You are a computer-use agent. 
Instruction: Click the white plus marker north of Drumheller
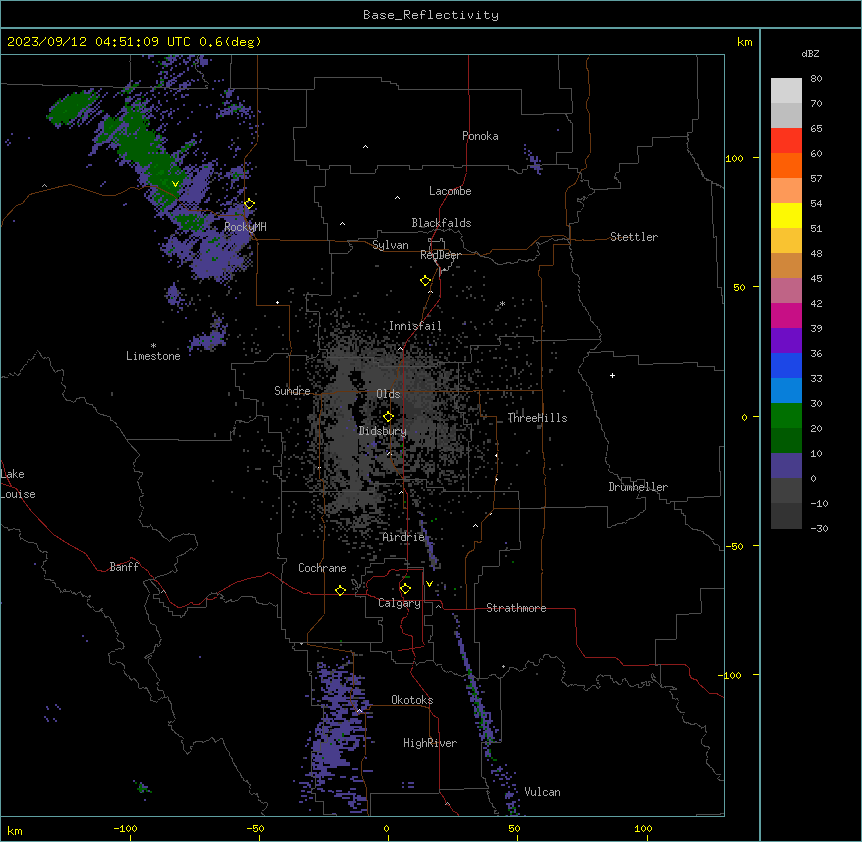tap(612, 375)
